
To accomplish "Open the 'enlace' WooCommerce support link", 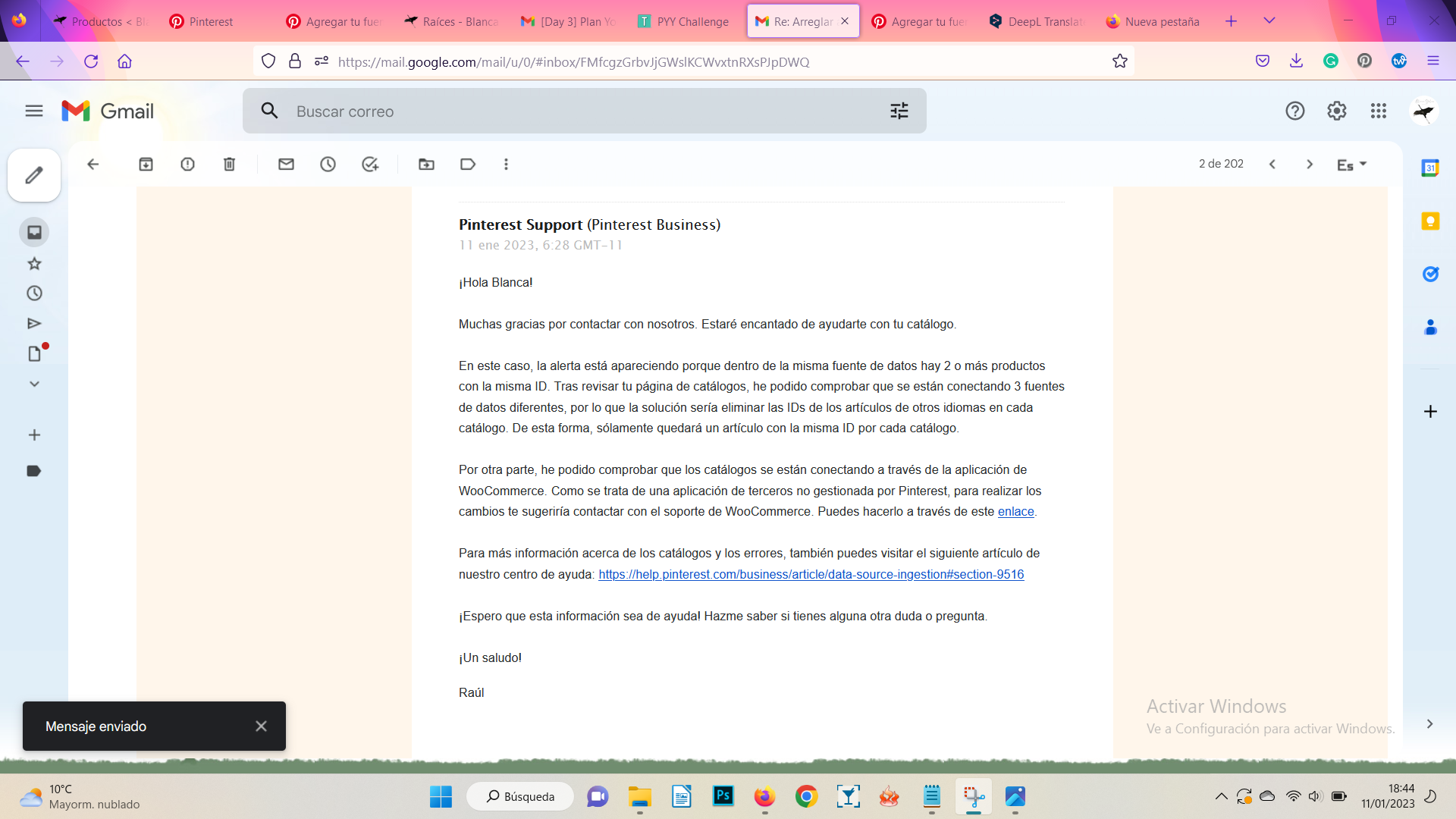I will click(1015, 512).
